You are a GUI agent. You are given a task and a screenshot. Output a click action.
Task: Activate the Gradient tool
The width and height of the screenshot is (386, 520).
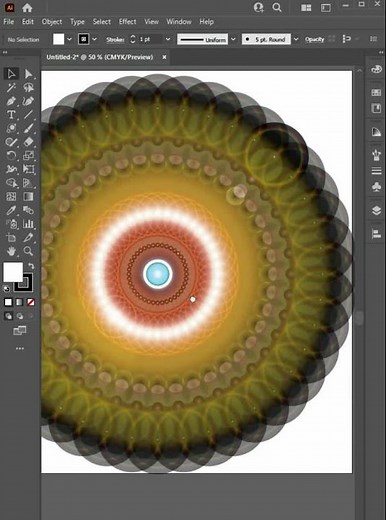pyautogui.click(x=28, y=197)
